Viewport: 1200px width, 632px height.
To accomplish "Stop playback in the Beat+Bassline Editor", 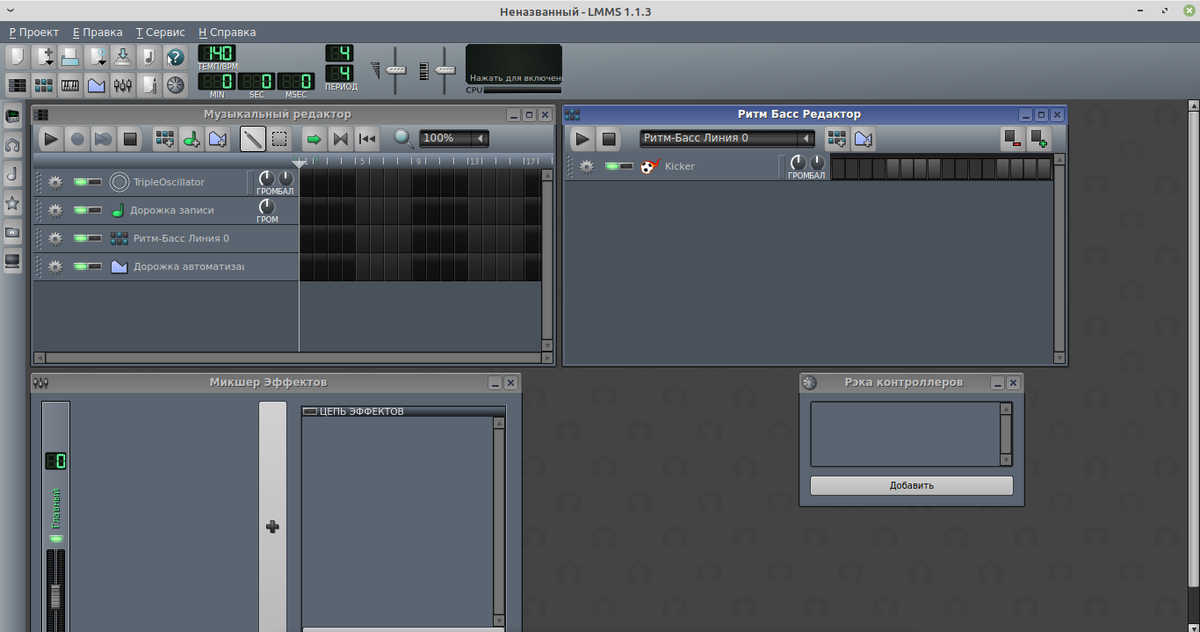I will (x=607, y=139).
